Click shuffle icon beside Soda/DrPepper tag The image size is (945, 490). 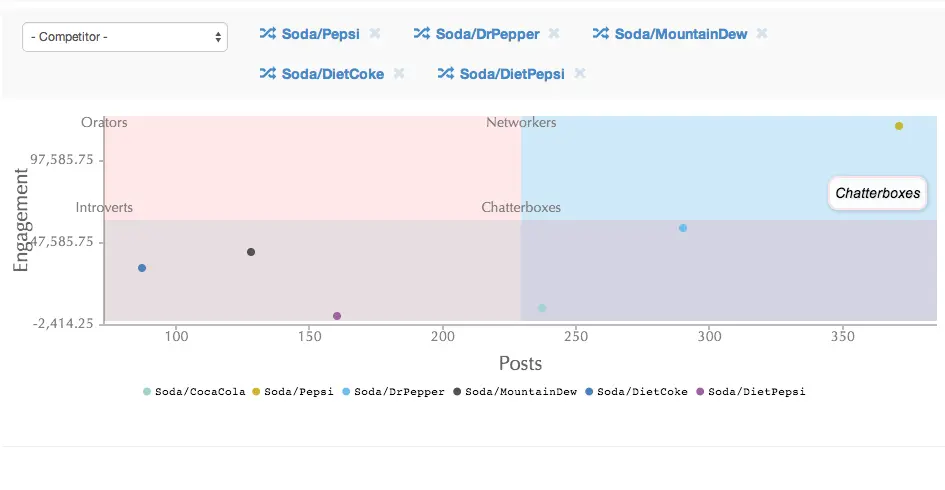tap(421, 34)
